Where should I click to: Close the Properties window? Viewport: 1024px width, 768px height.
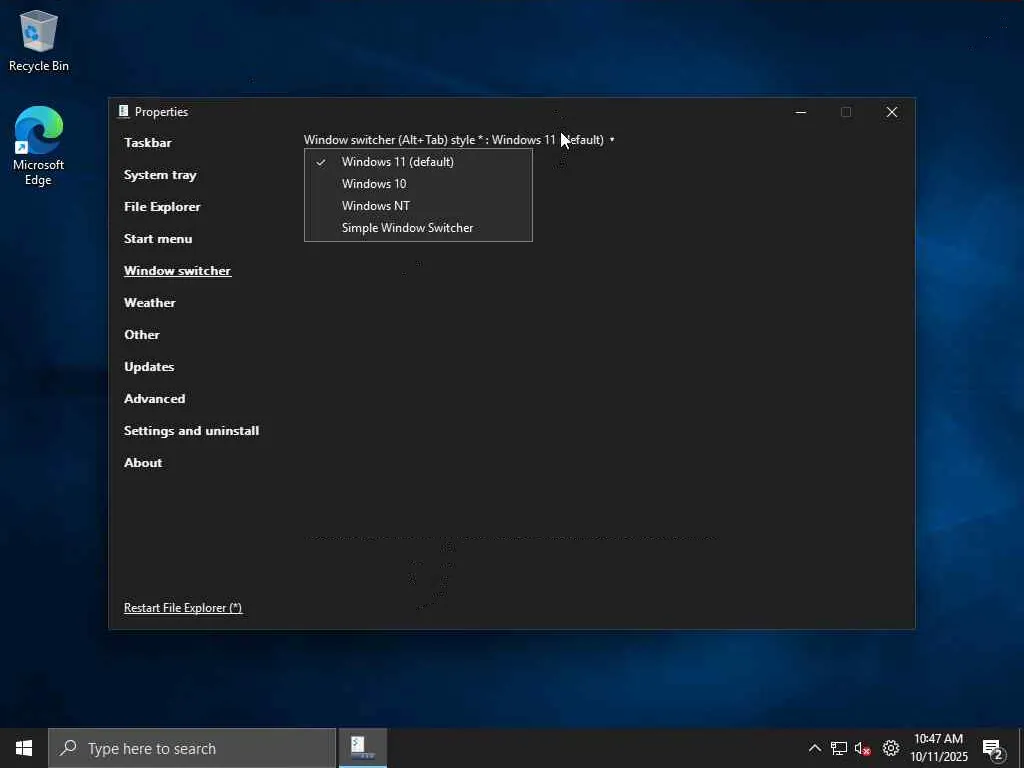coord(891,112)
